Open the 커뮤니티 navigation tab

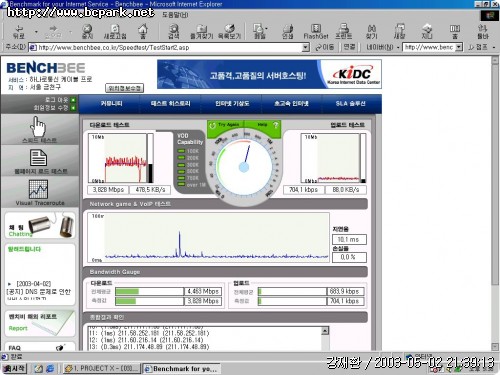point(112,104)
